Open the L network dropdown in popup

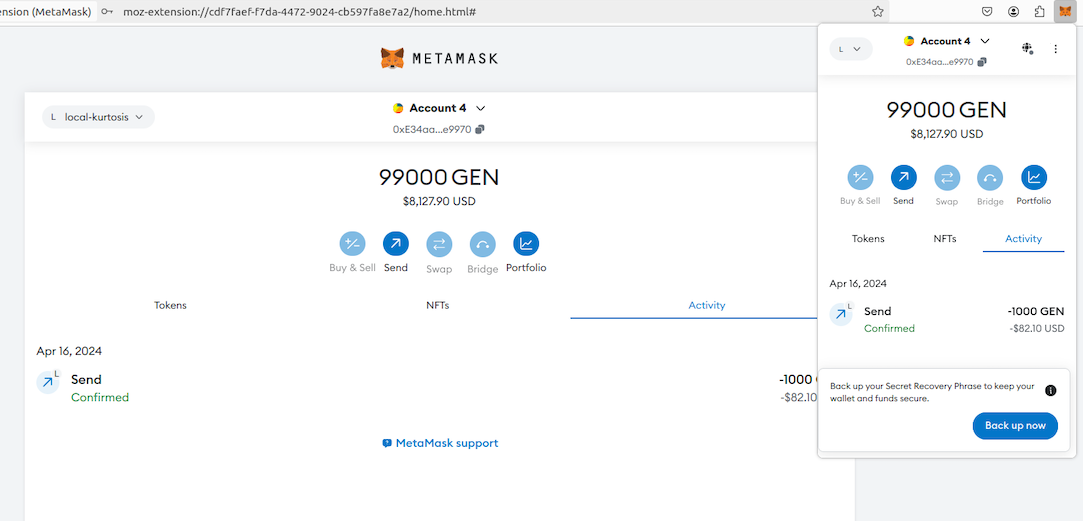[851, 49]
